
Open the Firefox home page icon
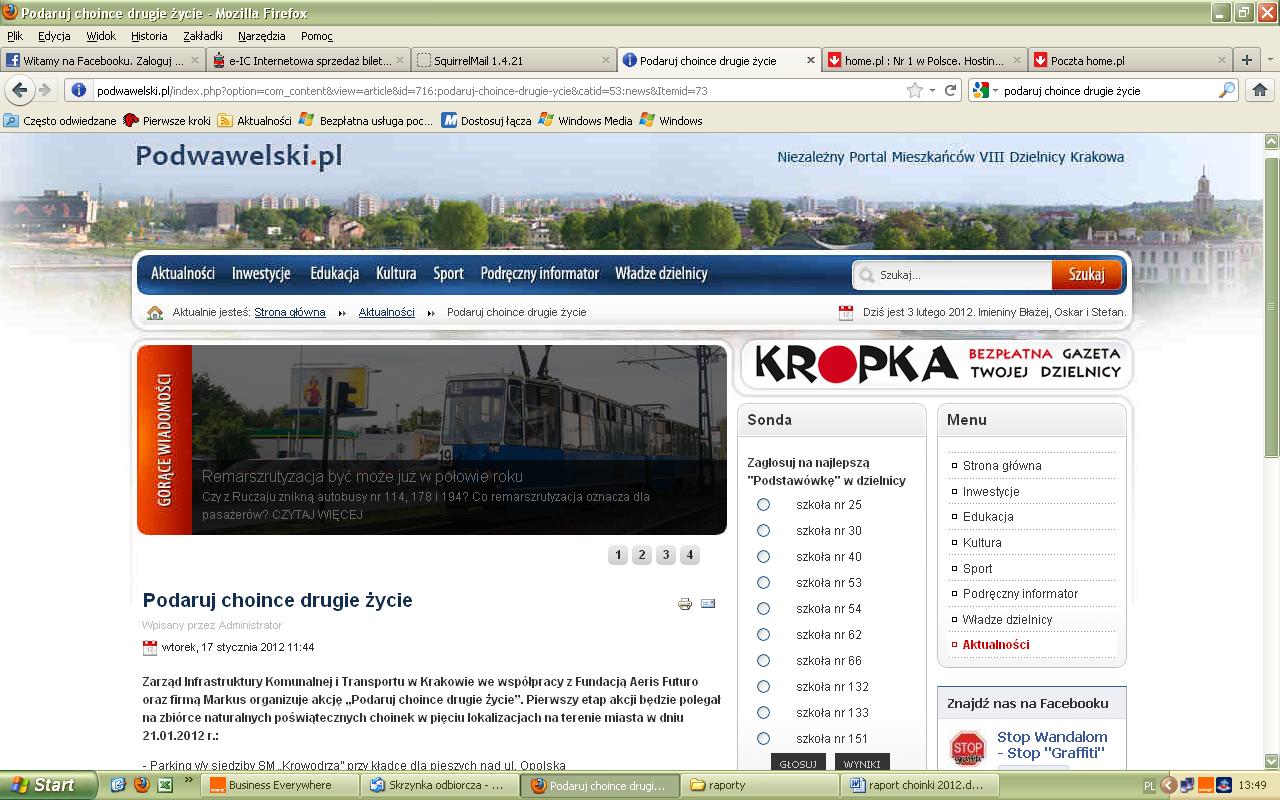pos(1258,90)
